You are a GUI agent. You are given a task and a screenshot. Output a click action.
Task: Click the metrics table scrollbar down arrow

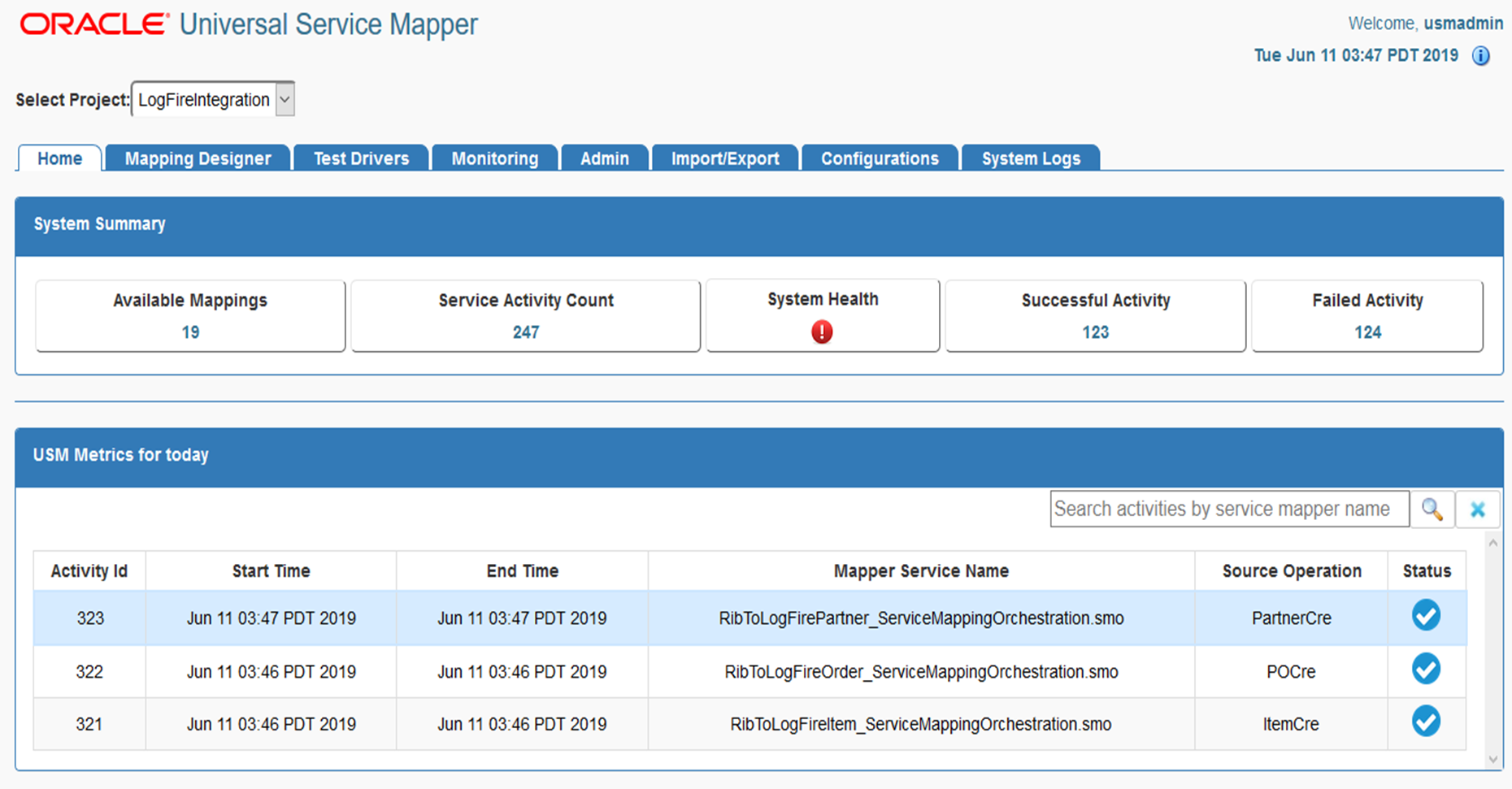pyautogui.click(x=1493, y=760)
